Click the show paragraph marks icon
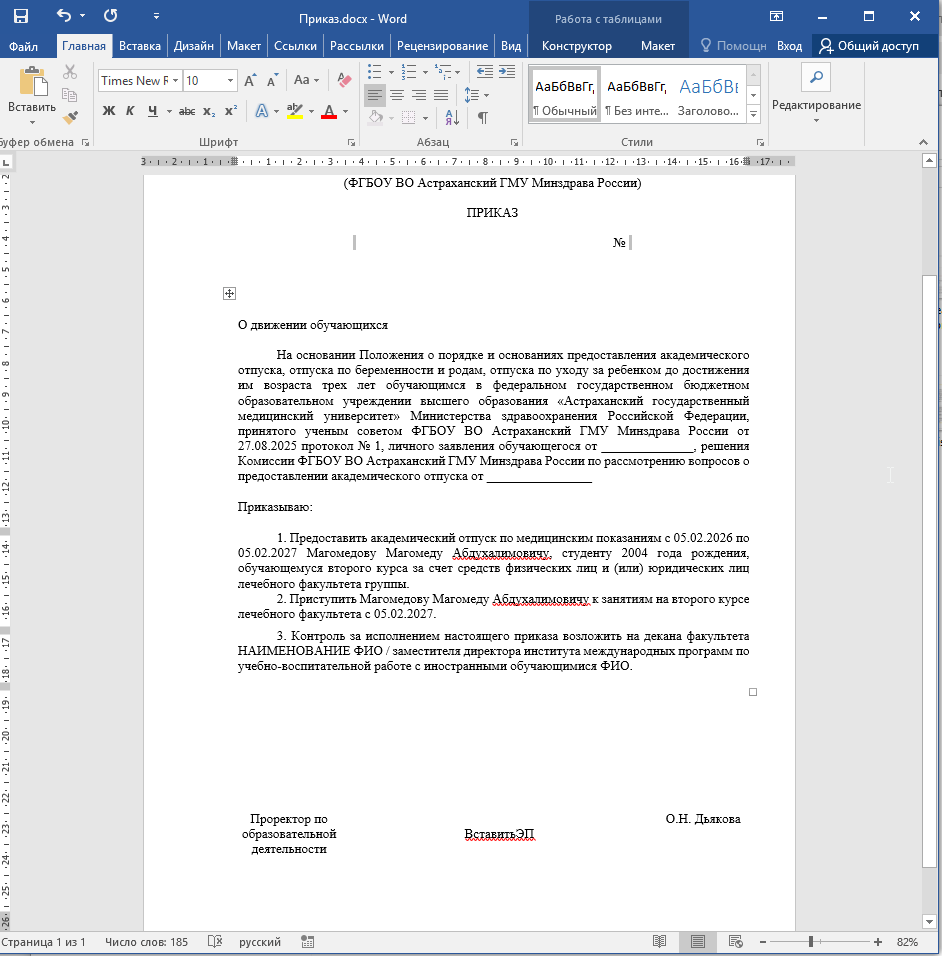The image size is (942, 956). (483, 118)
